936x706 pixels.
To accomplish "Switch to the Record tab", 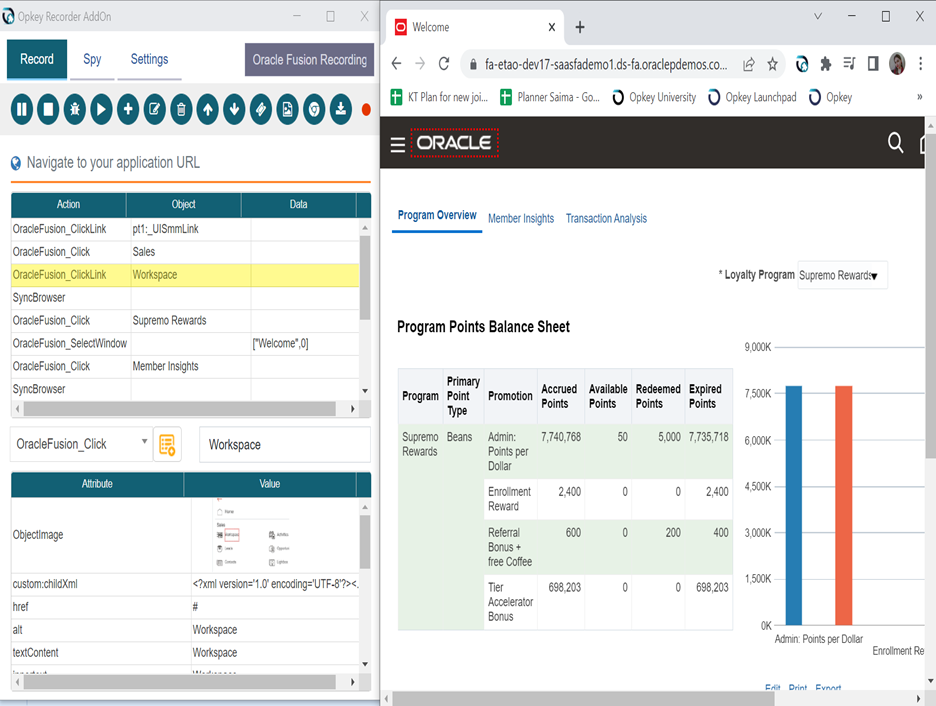I will (37, 59).
